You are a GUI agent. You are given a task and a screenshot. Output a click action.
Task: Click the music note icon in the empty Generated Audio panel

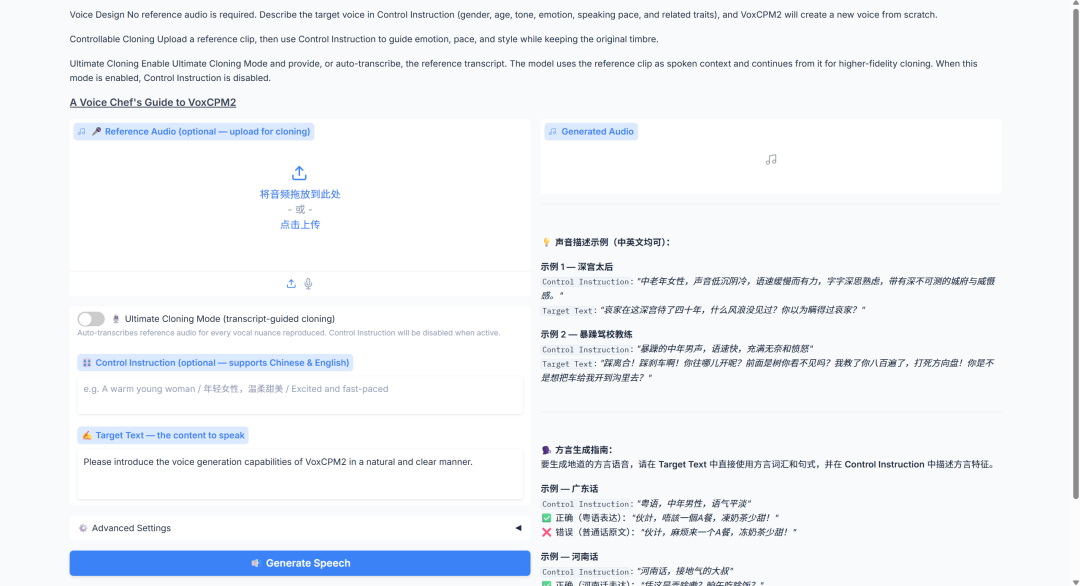(770, 160)
